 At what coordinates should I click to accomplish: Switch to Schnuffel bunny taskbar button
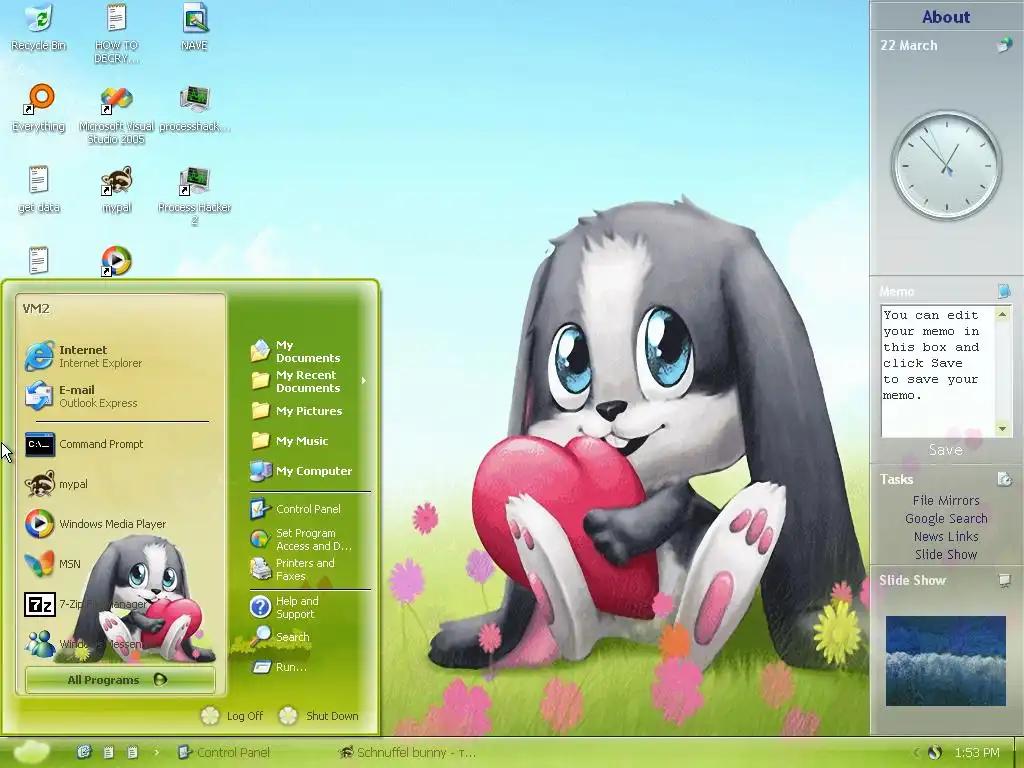tap(408, 752)
